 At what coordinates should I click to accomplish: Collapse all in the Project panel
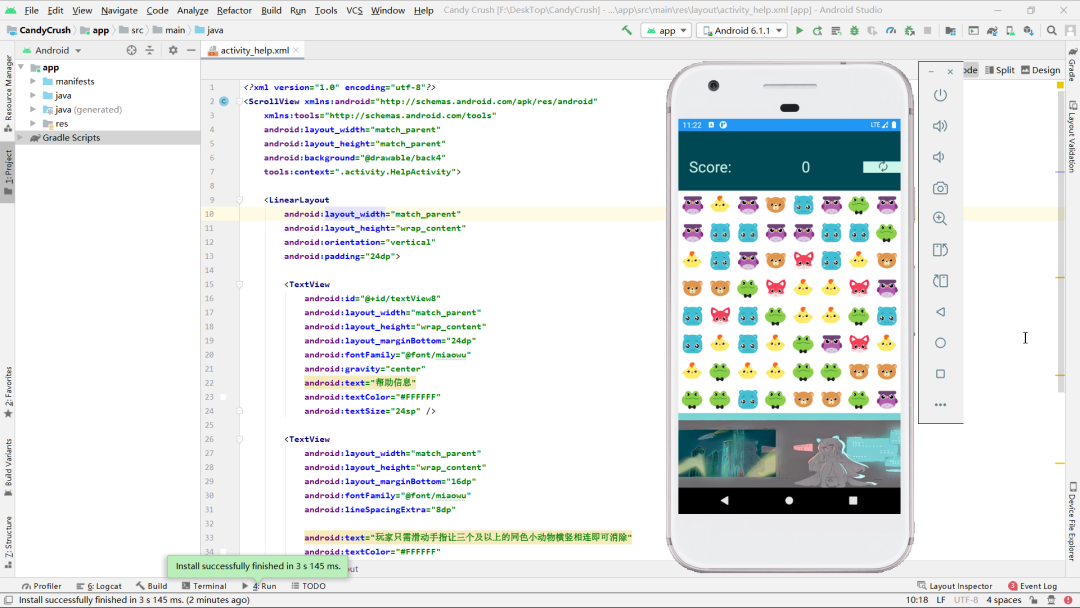(149, 50)
